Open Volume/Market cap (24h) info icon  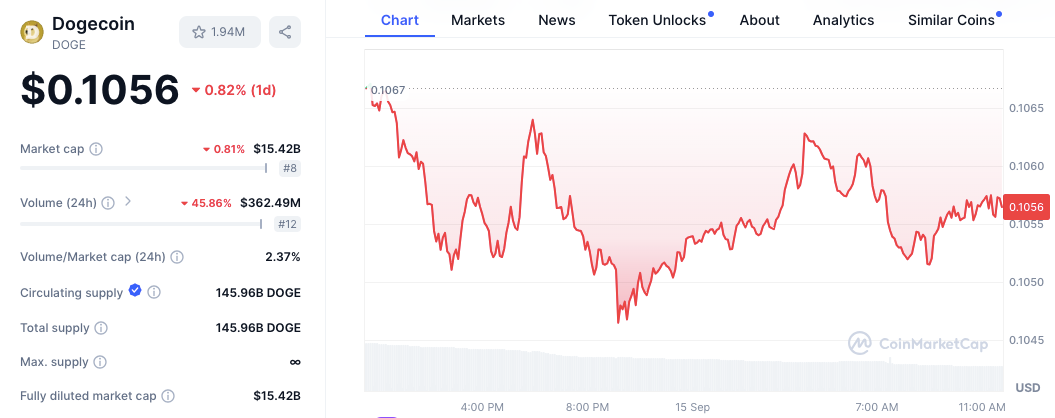point(177,256)
